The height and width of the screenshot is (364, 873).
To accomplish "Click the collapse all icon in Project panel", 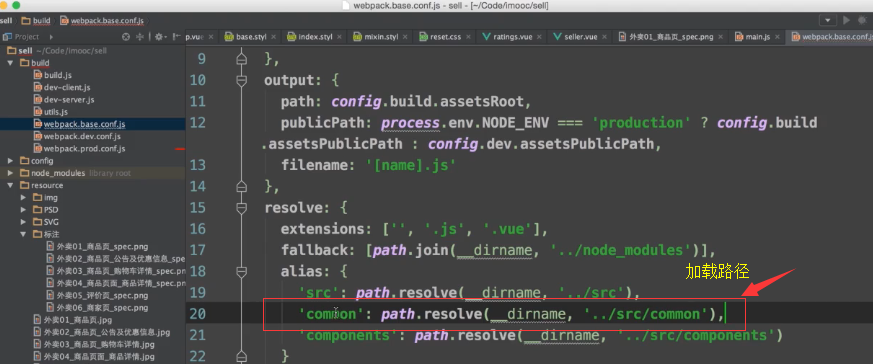I will point(140,37).
